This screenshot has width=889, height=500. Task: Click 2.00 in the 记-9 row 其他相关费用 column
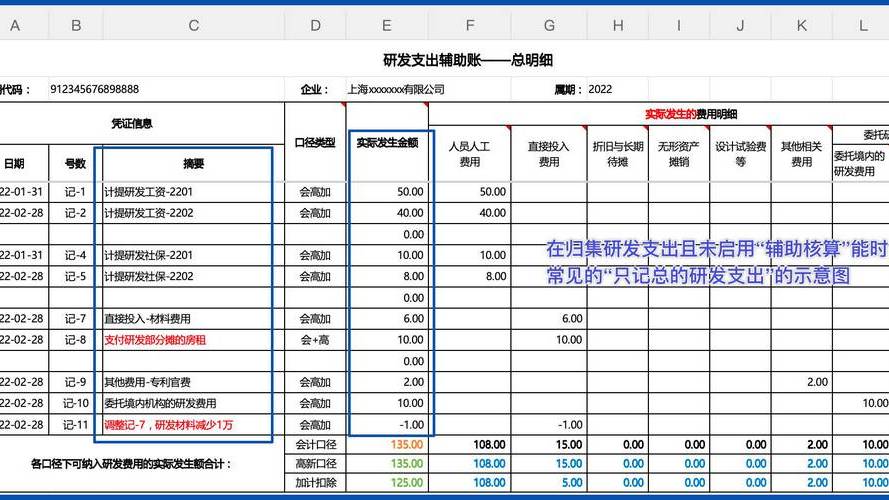point(818,382)
